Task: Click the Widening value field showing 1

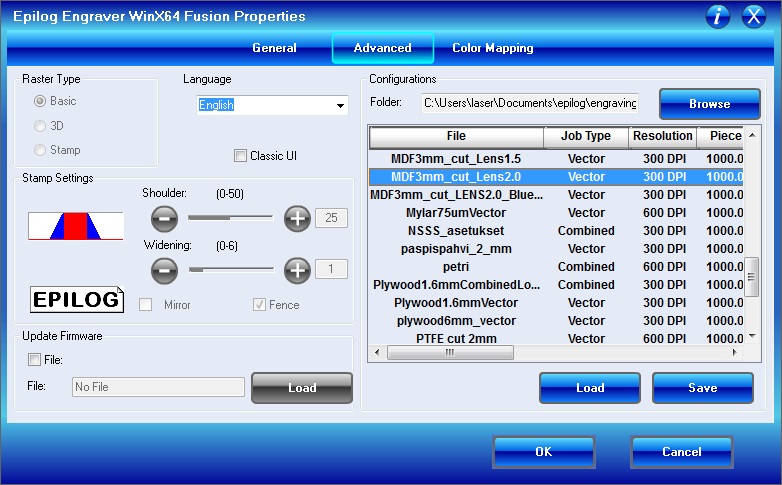Action: click(331, 269)
